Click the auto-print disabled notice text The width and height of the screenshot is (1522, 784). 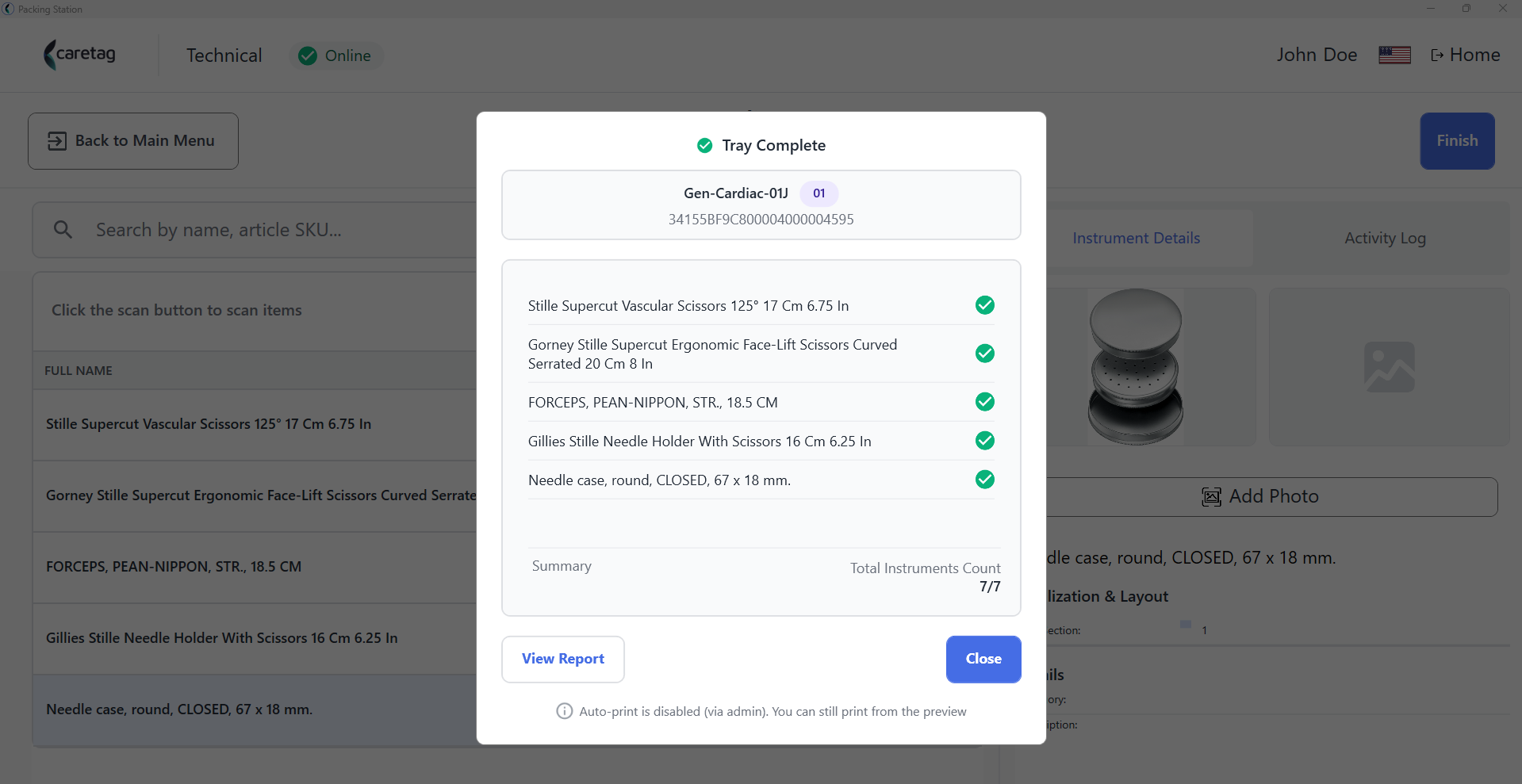(773, 712)
